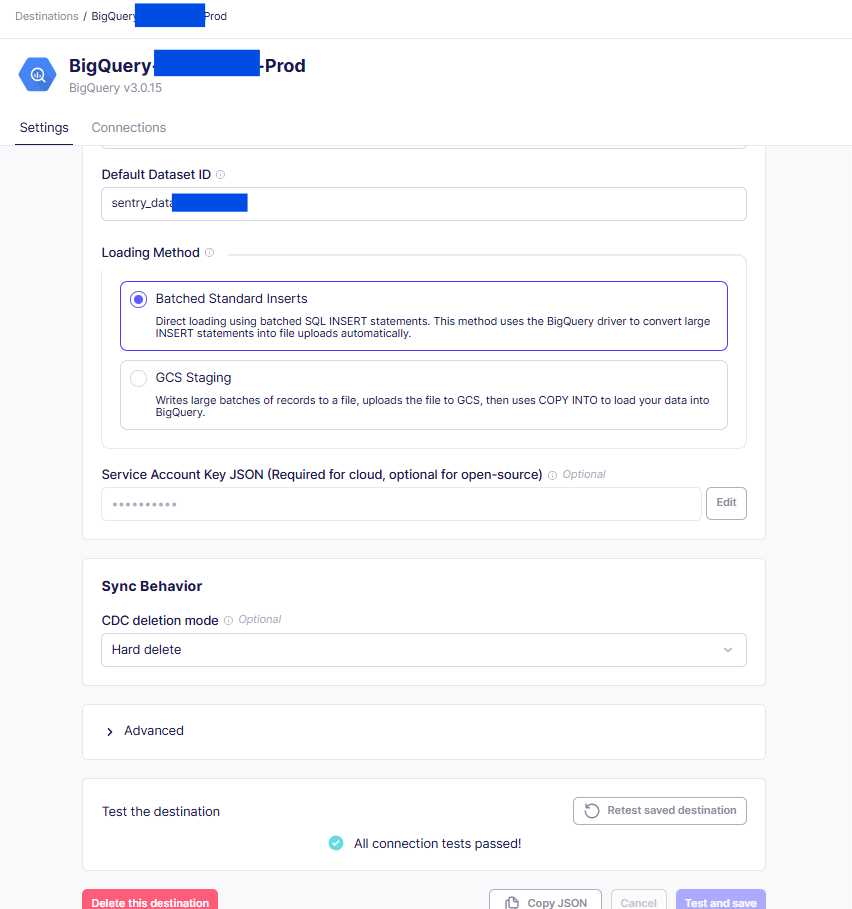Edit the Service Account Key JSON

tap(726, 503)
